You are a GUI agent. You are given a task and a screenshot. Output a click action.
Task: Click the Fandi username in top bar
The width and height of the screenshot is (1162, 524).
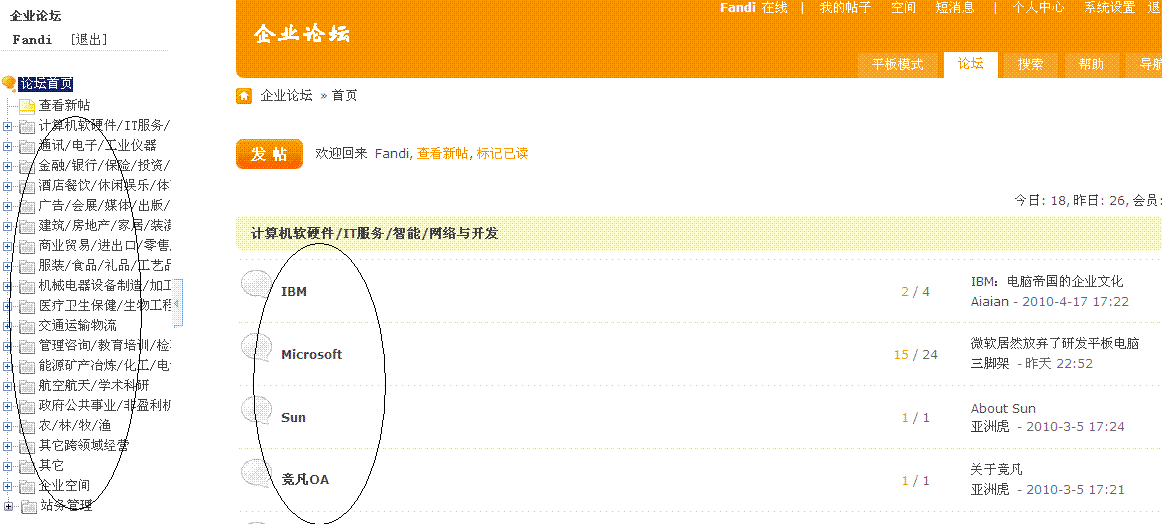737,8
